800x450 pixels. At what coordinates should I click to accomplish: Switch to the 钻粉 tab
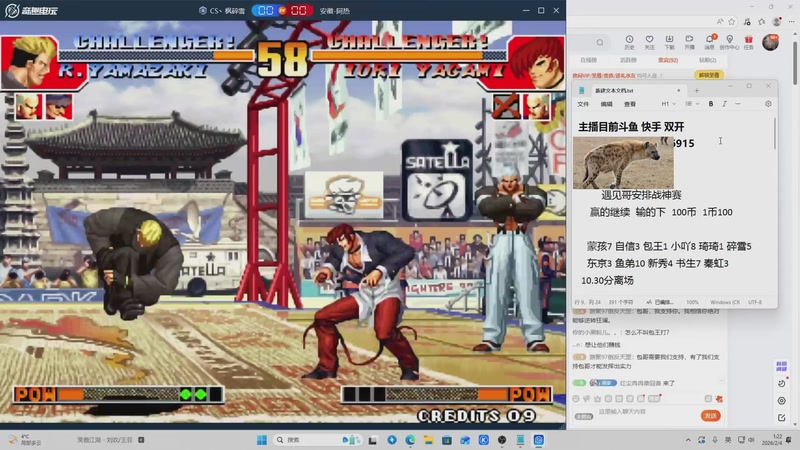click(707, 60)
